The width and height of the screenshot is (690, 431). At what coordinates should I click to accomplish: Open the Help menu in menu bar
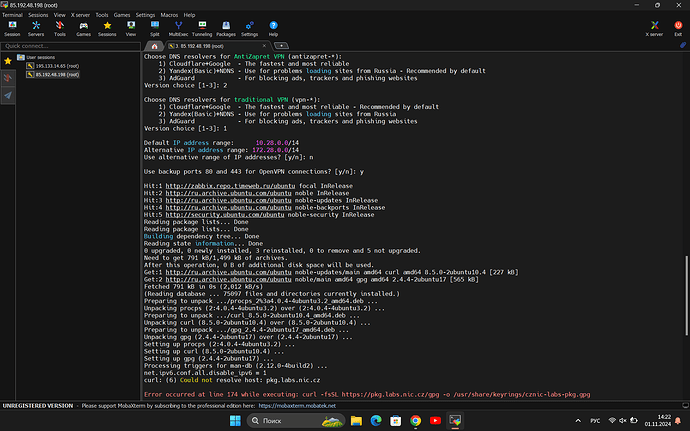pyautogui.click(x=189, y=15)
